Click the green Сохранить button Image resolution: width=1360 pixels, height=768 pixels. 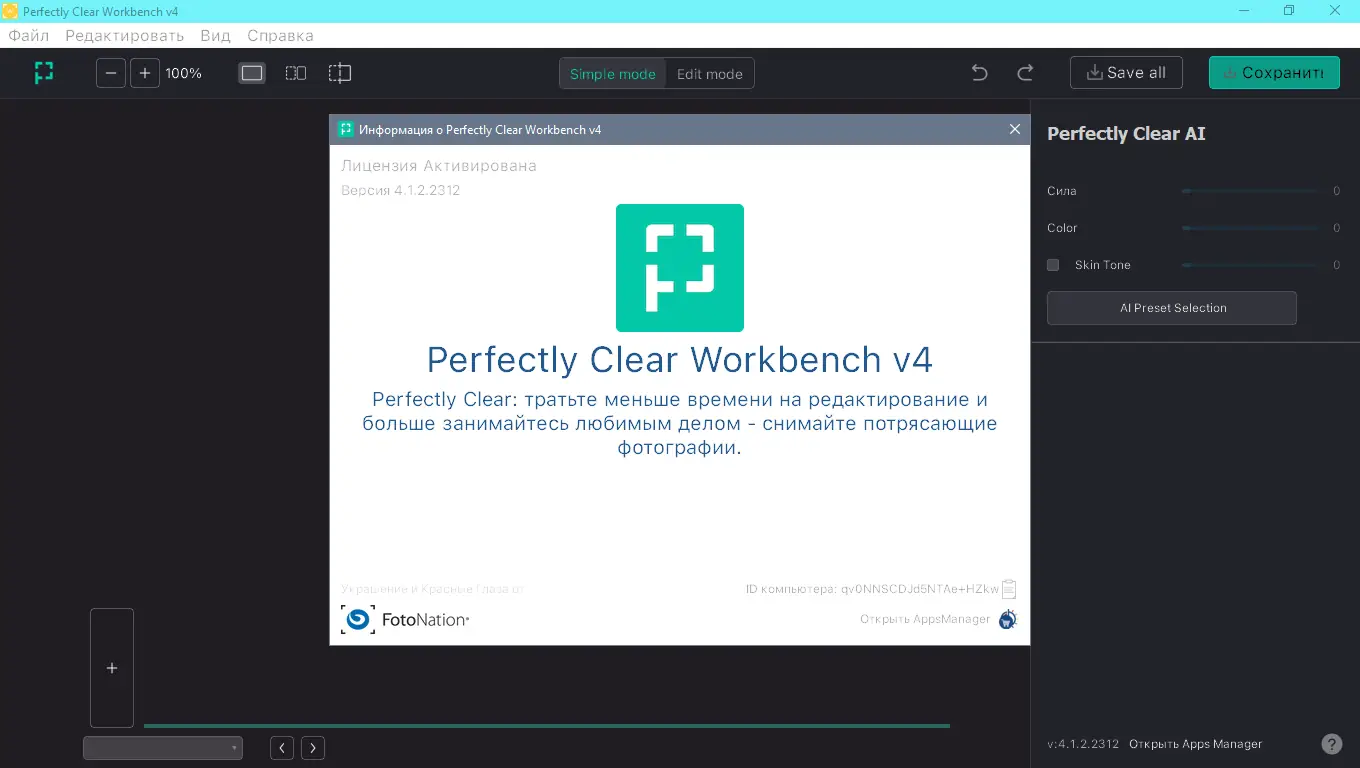[1274, 73]
